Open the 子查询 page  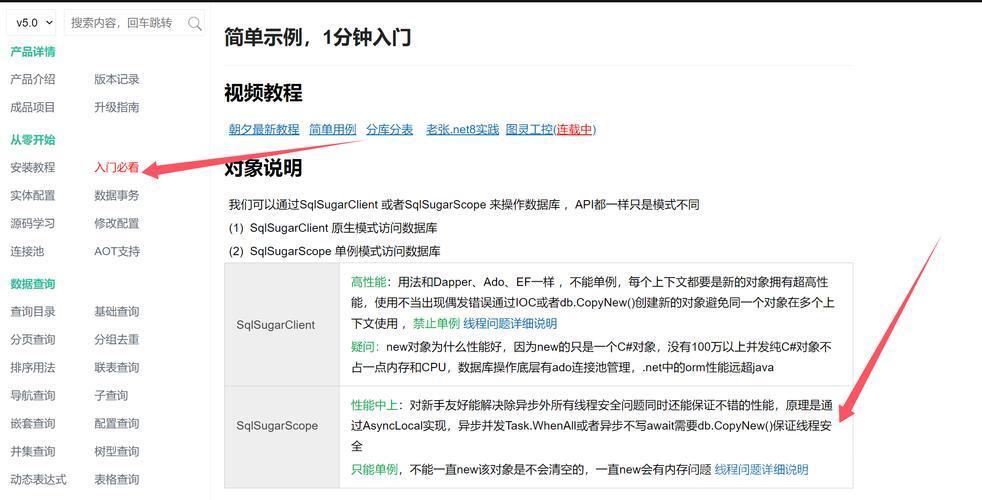(111, 395)
